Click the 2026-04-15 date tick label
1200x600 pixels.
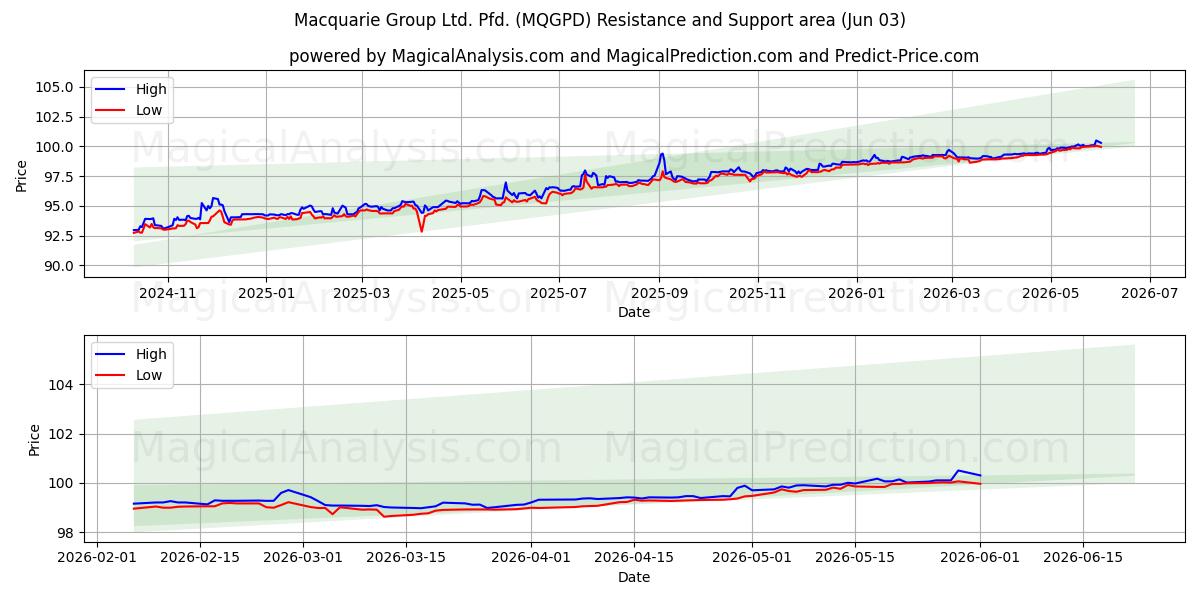pyautogui.click(x=633, y=557)
